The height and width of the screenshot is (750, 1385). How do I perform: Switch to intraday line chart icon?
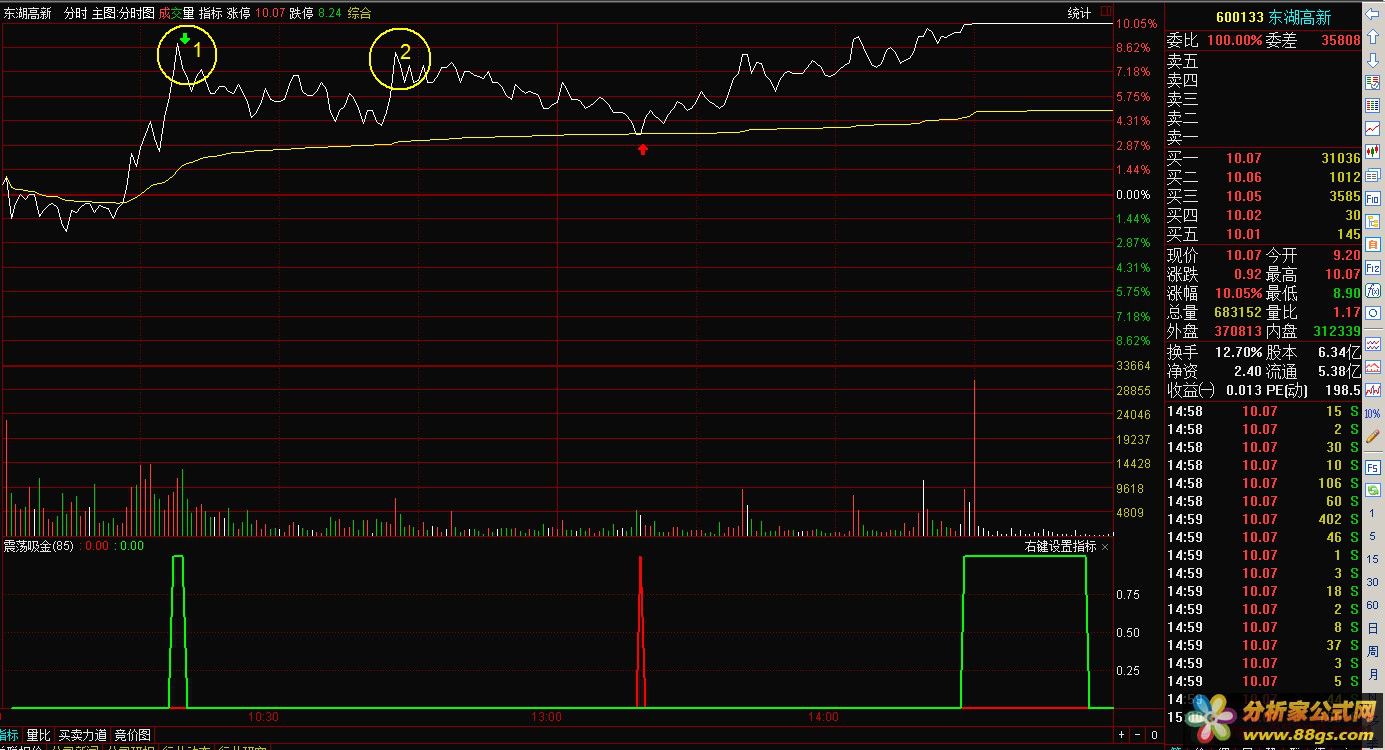pyautogui.click(x=1373, y=129)
